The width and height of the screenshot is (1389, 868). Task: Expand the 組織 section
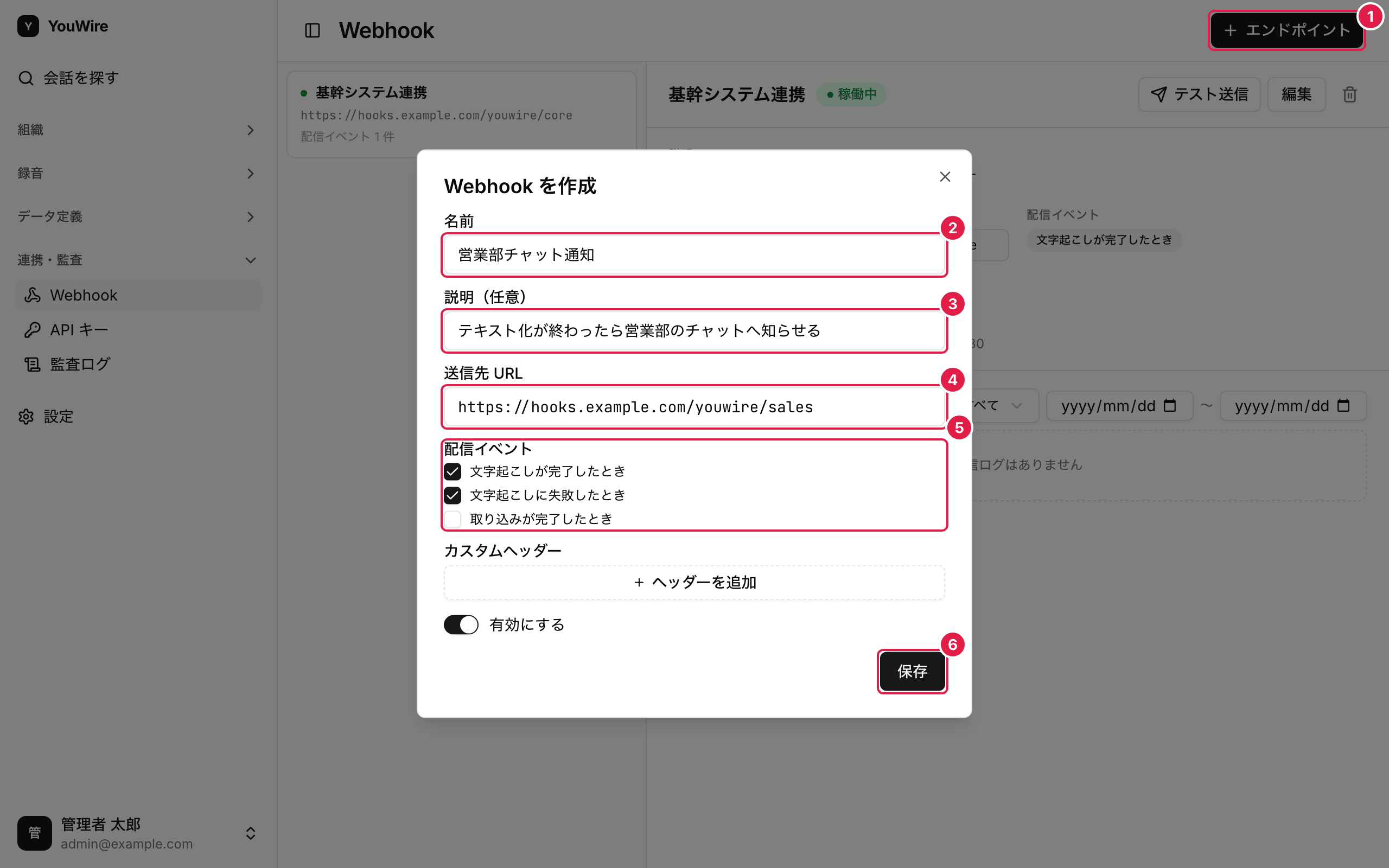137,130
